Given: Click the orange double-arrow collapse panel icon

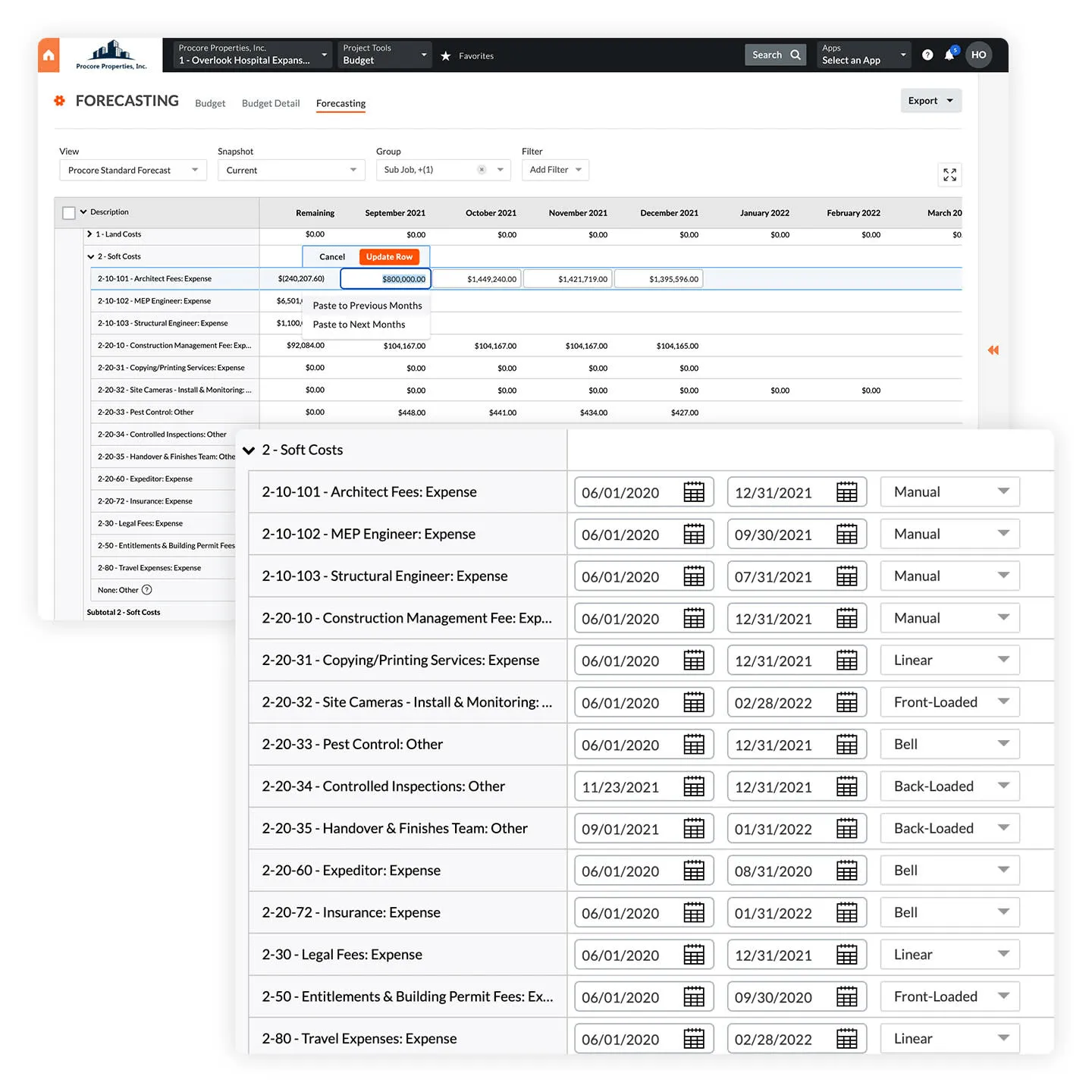Looking at the screenshot, I should point(993,350).
